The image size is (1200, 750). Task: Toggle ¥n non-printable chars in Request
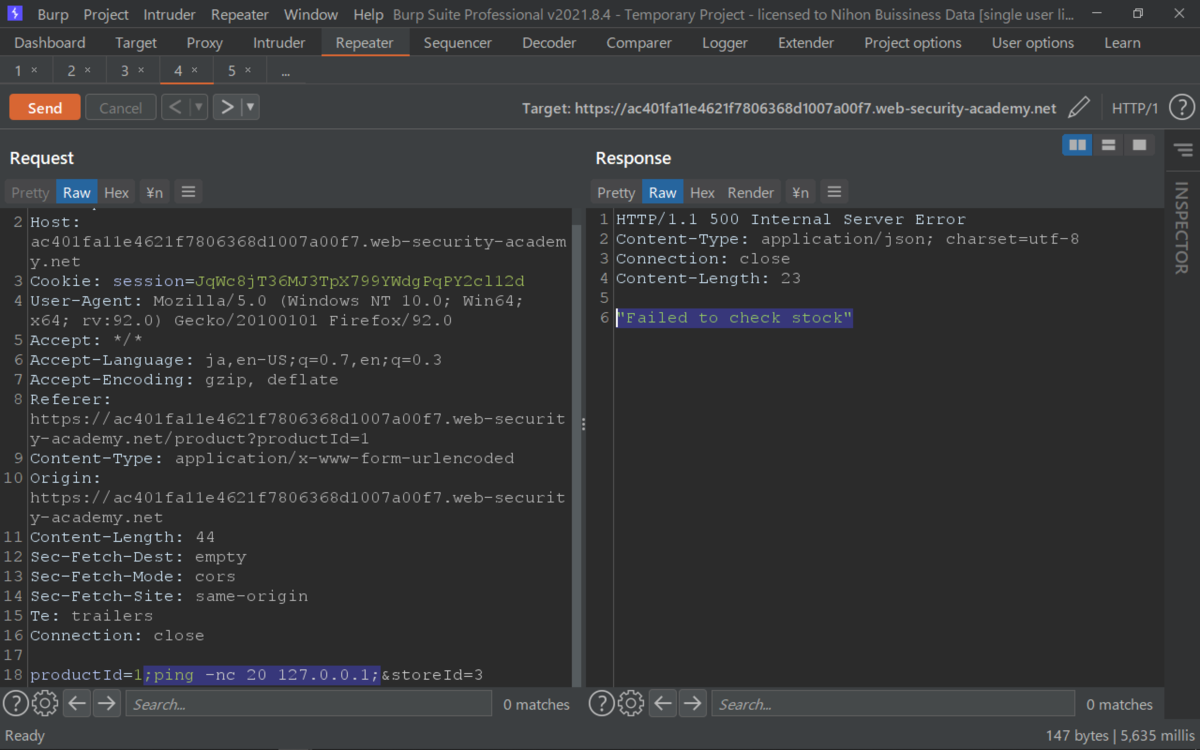(x=155, y=192)
